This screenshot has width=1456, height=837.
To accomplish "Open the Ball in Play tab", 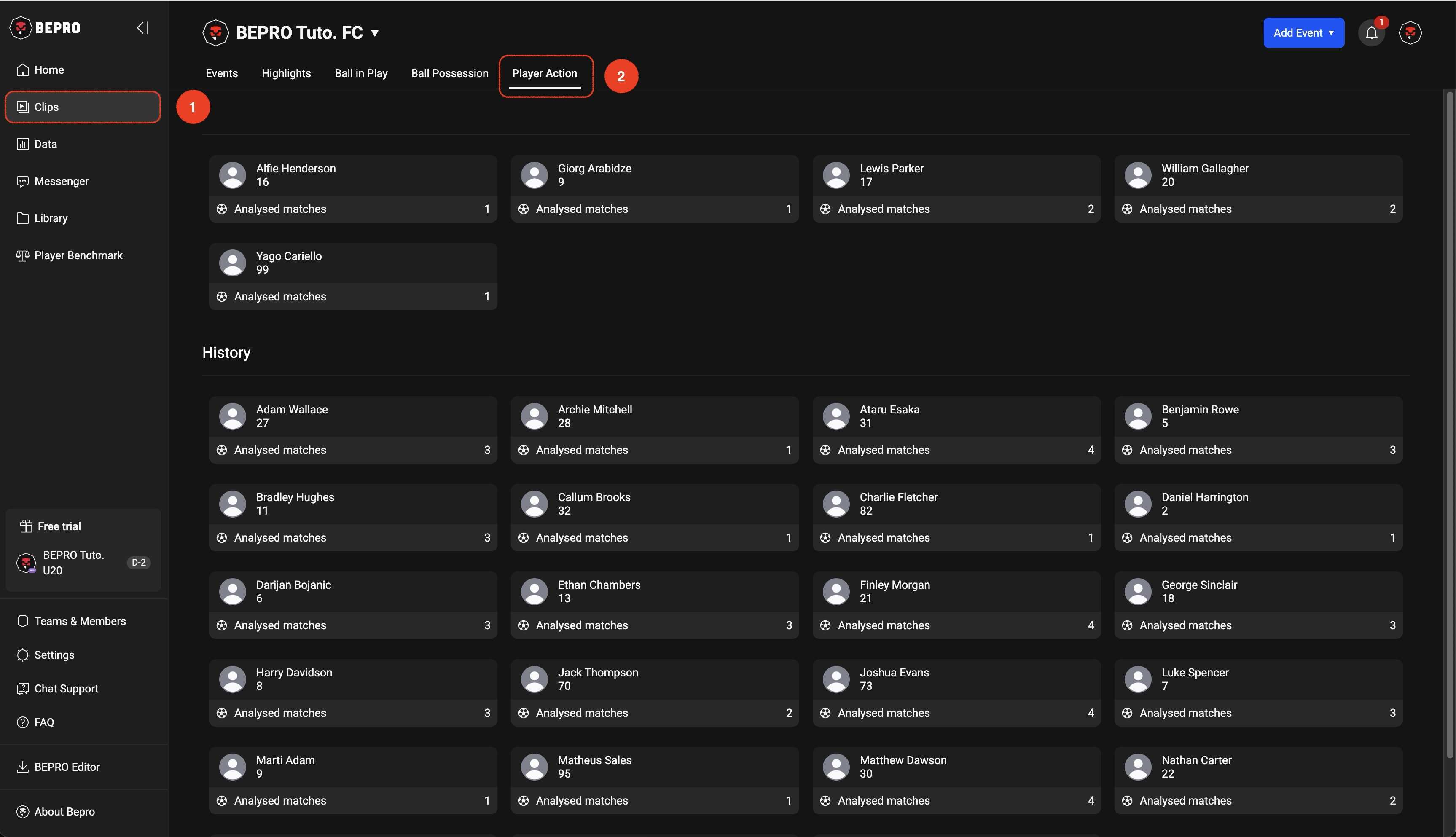I will pyautogui.click(x=361, y=74).
